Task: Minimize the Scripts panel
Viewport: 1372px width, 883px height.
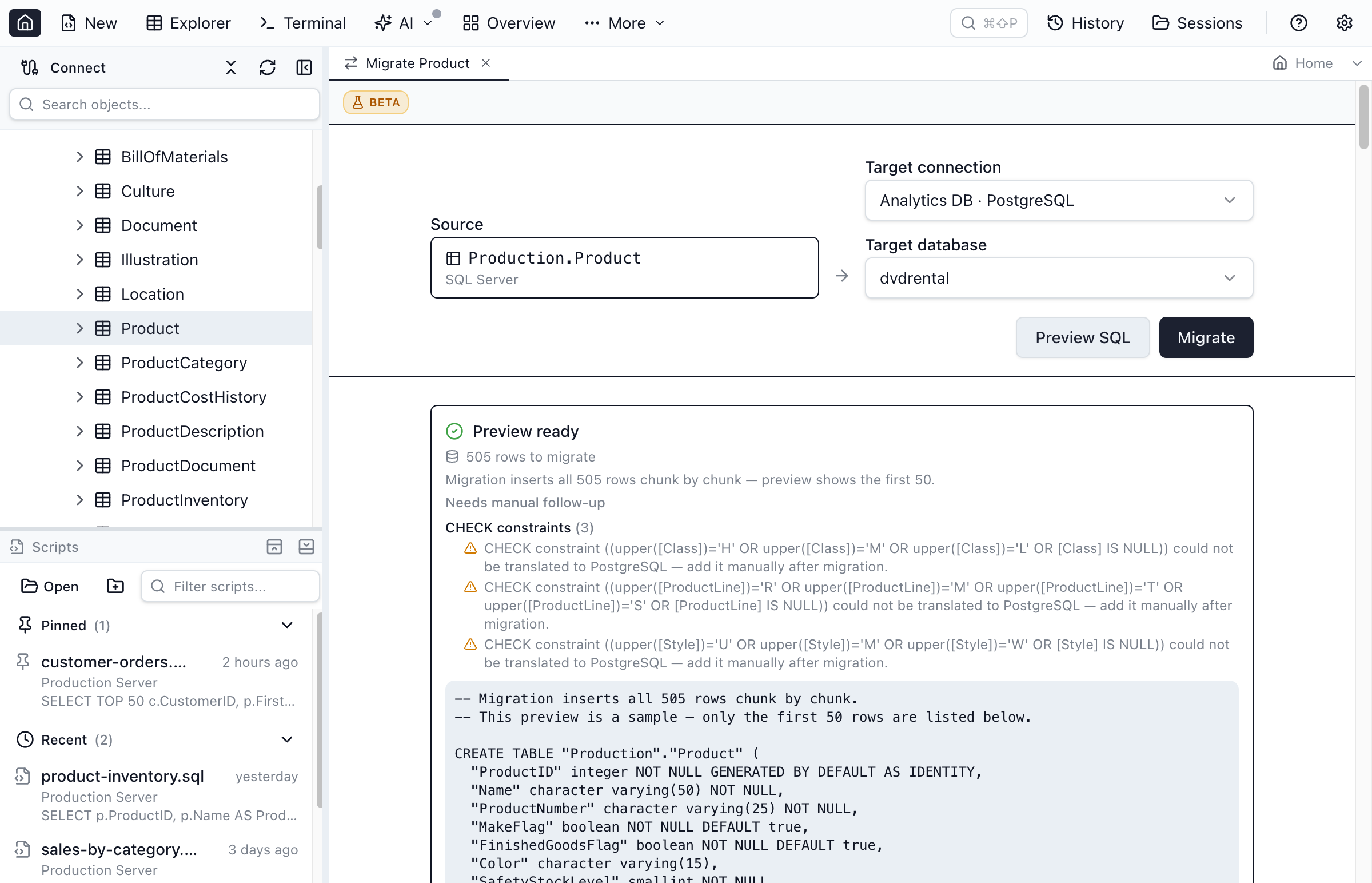Action: point(306,547)
